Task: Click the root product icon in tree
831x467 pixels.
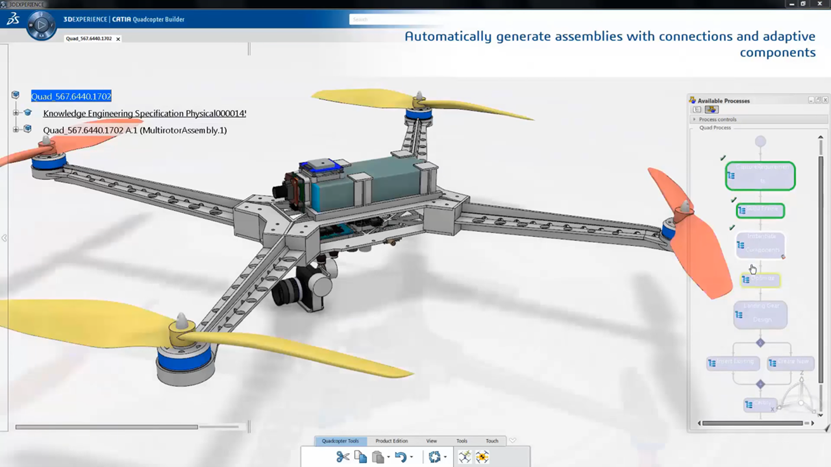Action: tap(15, 95)
